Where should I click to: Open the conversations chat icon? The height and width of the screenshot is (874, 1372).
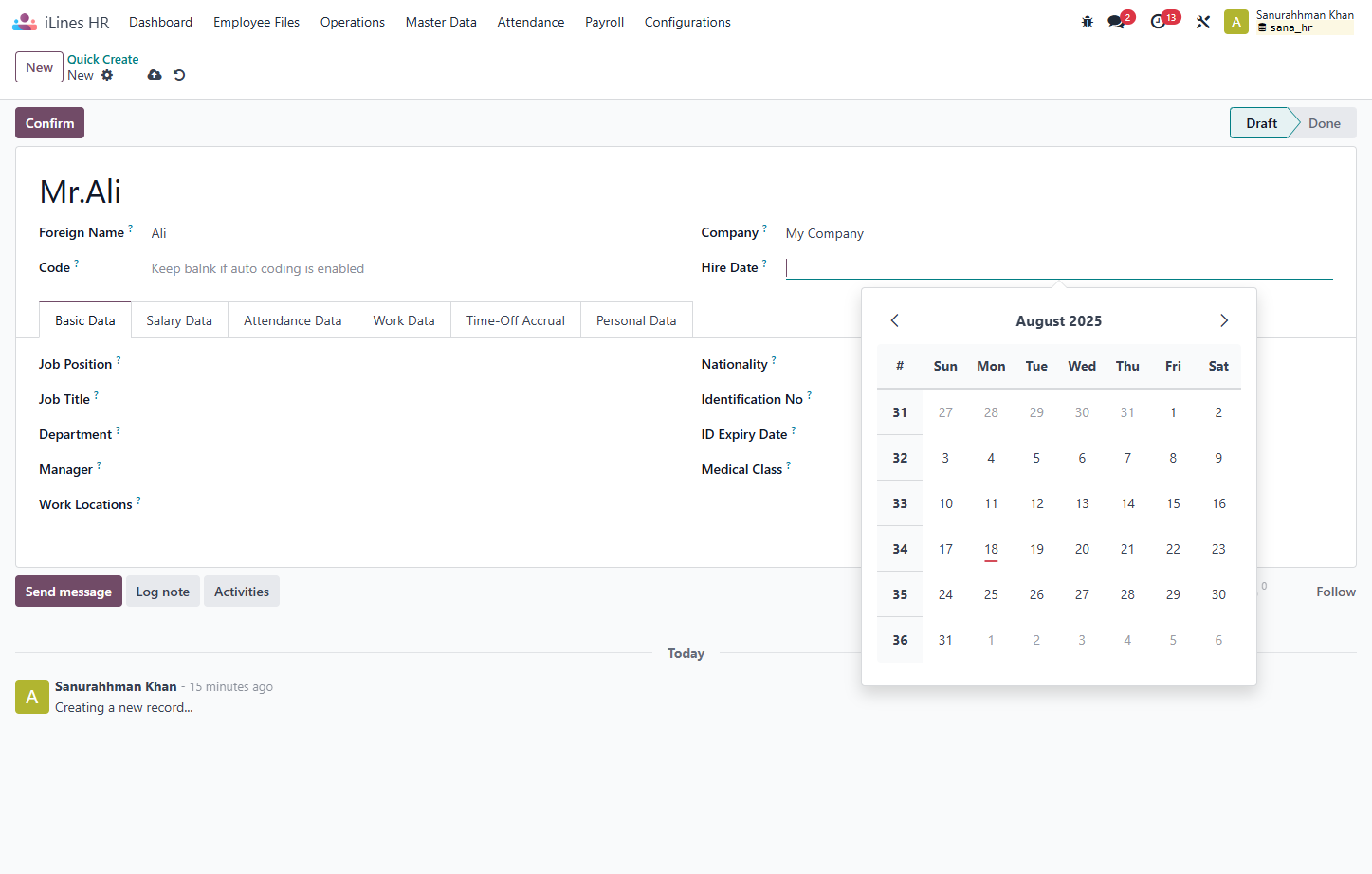click(x=1116, y=22)
